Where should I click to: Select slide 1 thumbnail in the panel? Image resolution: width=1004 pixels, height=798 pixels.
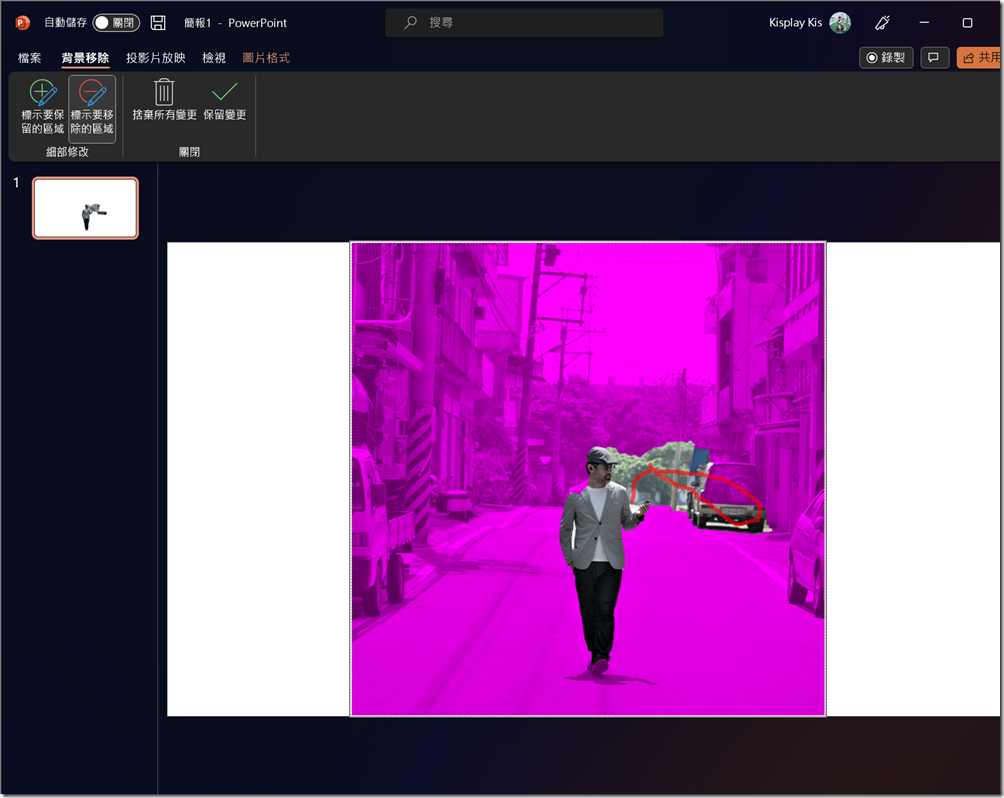click(85, 207)
